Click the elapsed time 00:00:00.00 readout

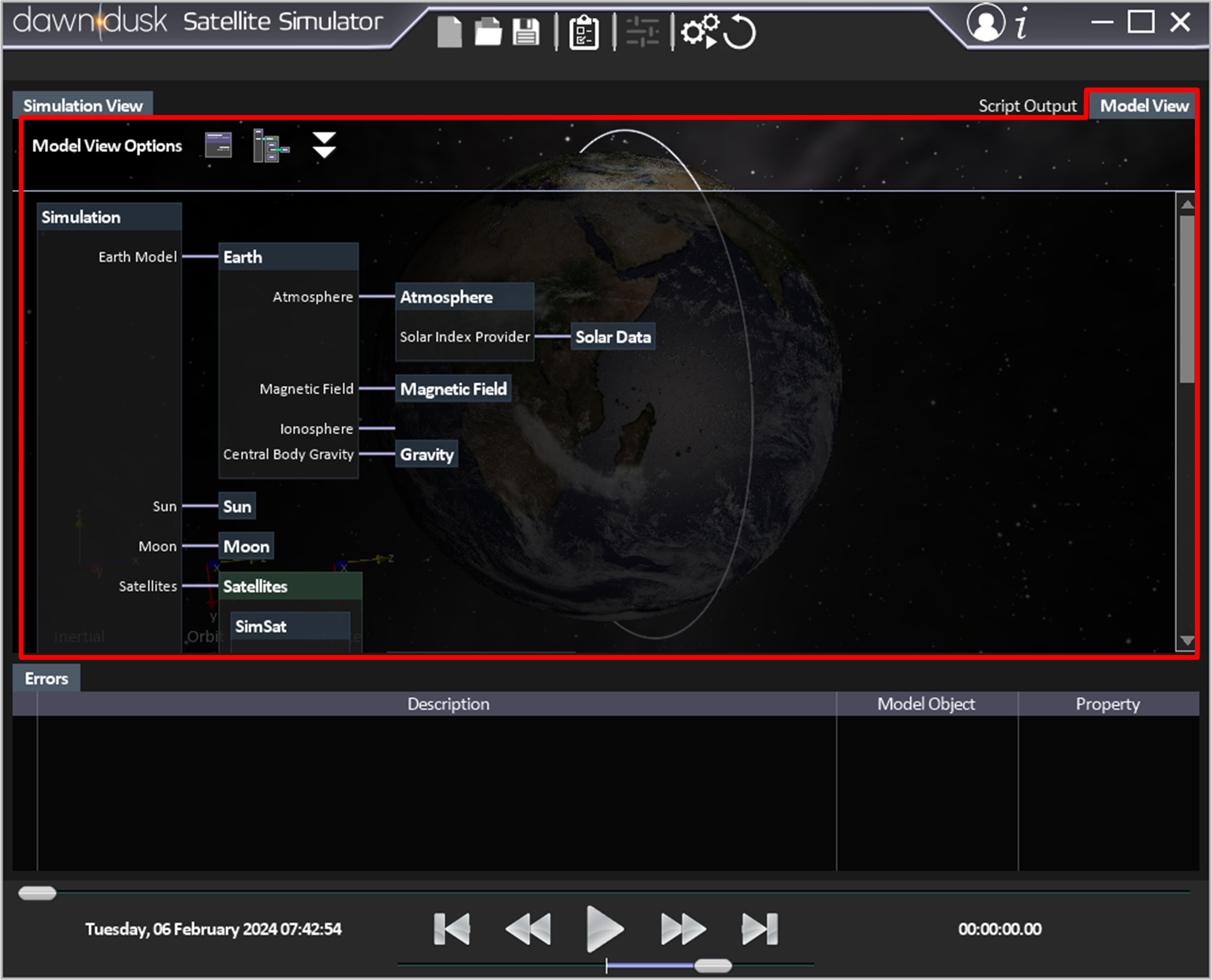click(x=1000, y=929)
